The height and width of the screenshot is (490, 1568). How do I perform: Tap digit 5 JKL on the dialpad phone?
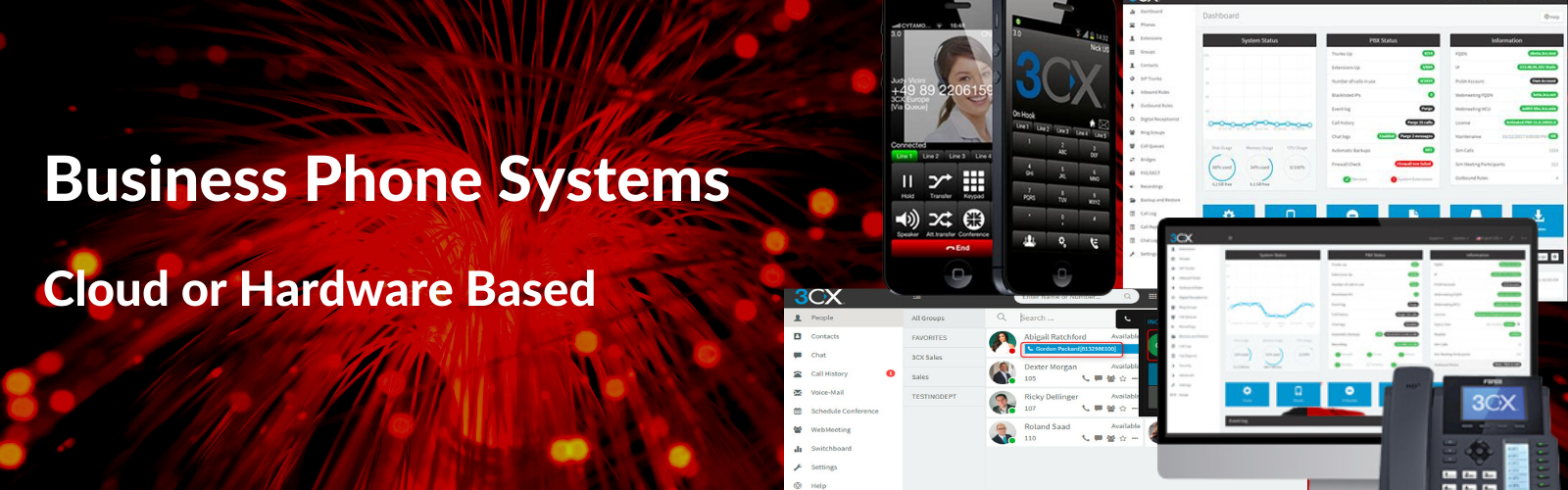1062,171
